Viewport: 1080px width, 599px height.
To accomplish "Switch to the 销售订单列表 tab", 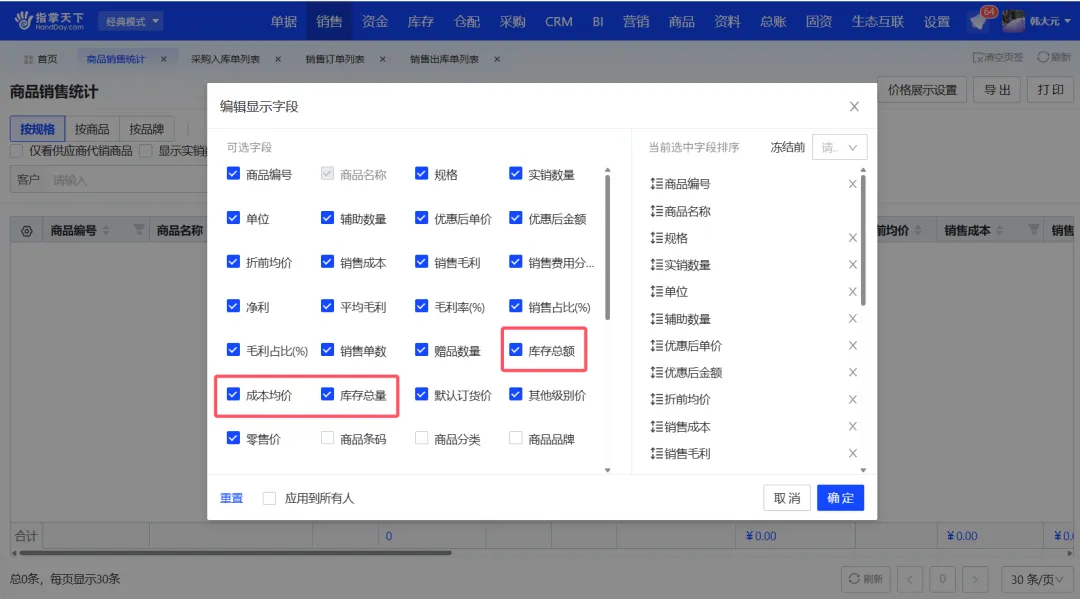I will click(x=335, y=59).
